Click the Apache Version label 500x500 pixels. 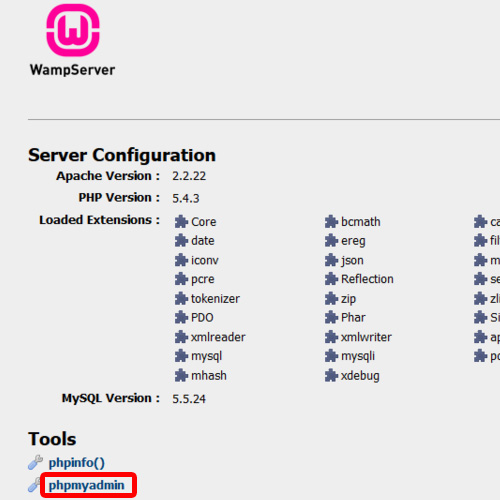point(108,176)
